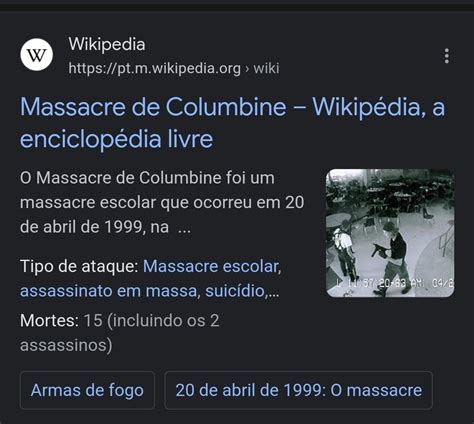Select the 'Armas de fogo' section chip
Viewport: 474px width, 424px height.
pos(87,390)
